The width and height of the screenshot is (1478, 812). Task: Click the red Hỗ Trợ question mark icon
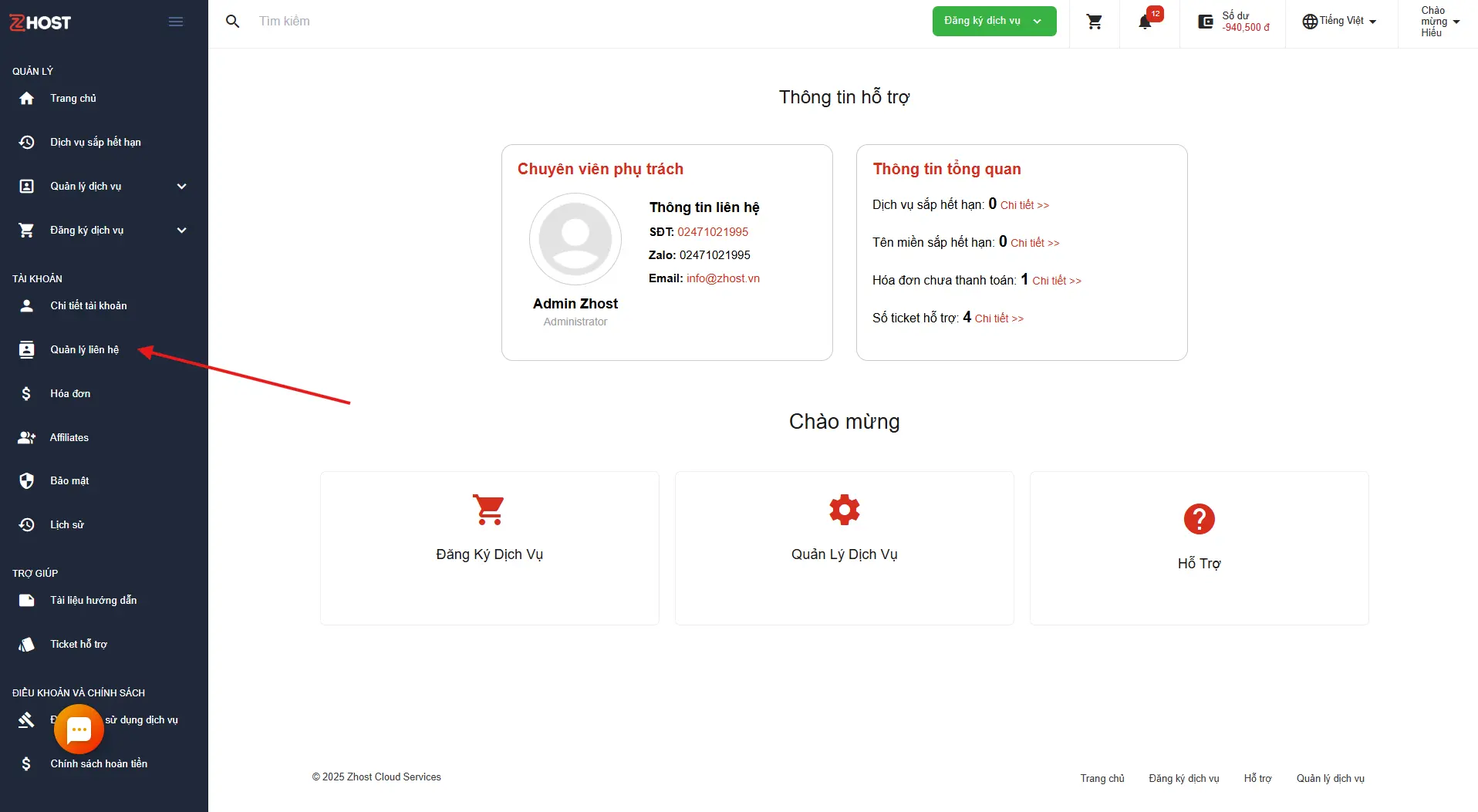click(x=1199, y=519)
